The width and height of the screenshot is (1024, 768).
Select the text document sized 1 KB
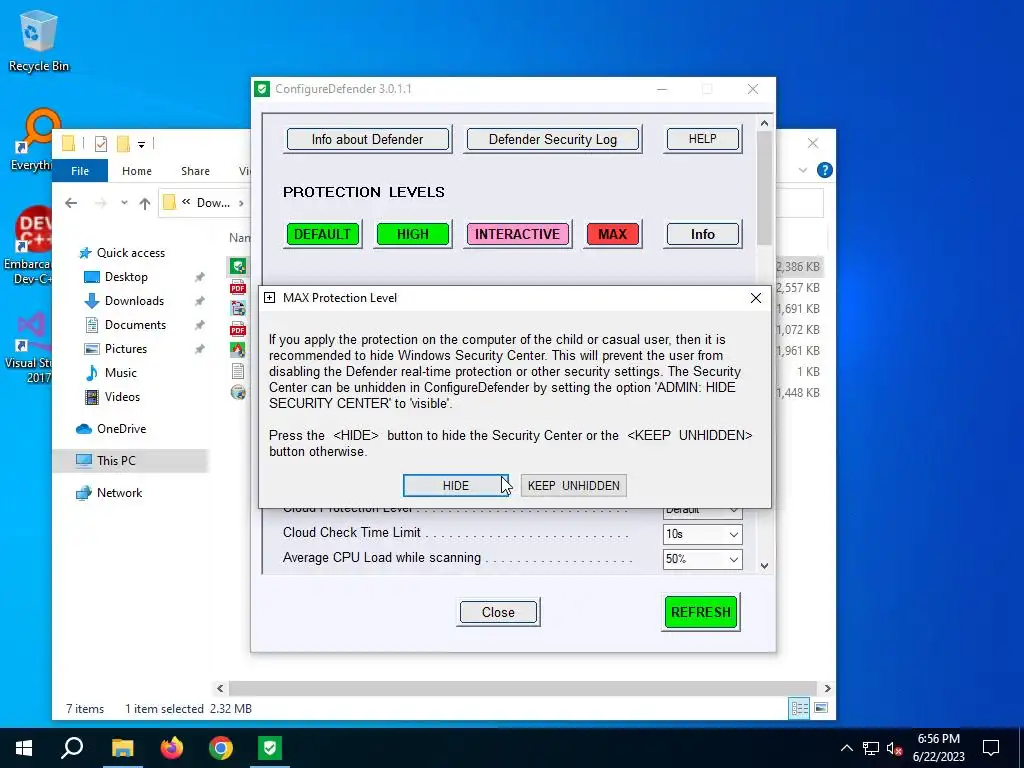pyautogui.click(x=238, y=371)
